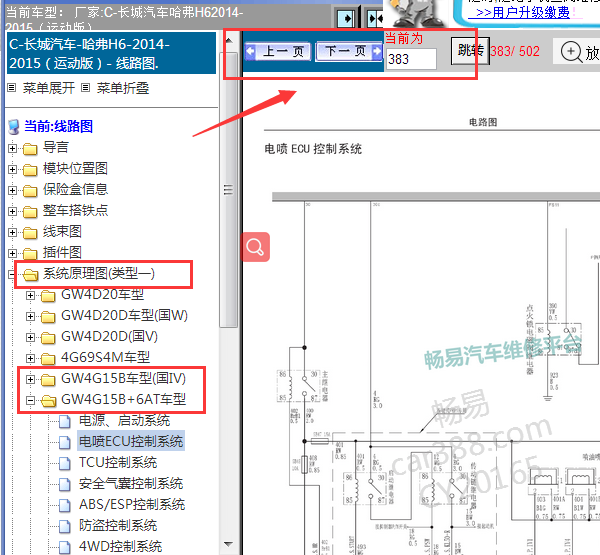Select 系统原理图(类型一) folder
600x555 pixels.
pyautogui.click(x=99, y=274)
